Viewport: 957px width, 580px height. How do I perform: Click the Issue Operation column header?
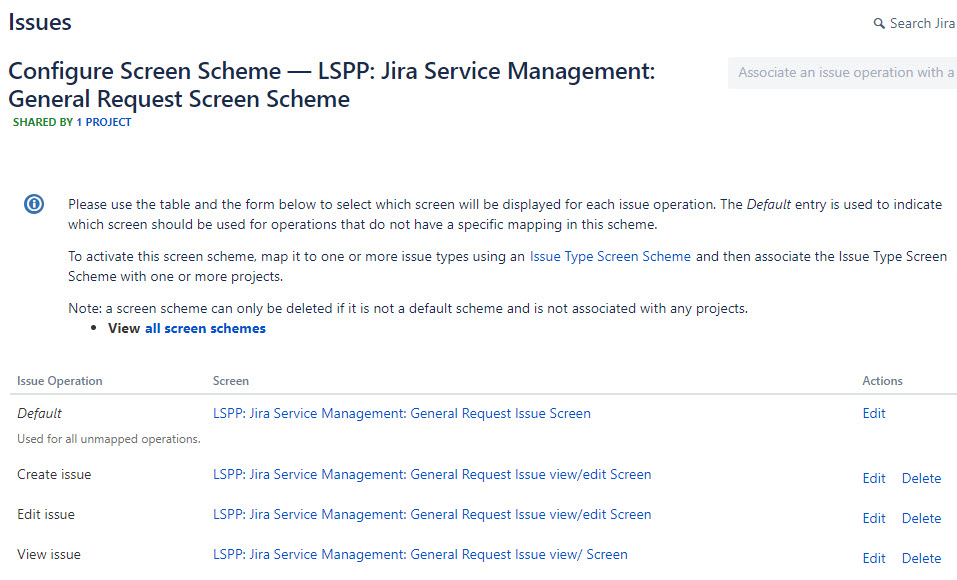pos(60,381)
